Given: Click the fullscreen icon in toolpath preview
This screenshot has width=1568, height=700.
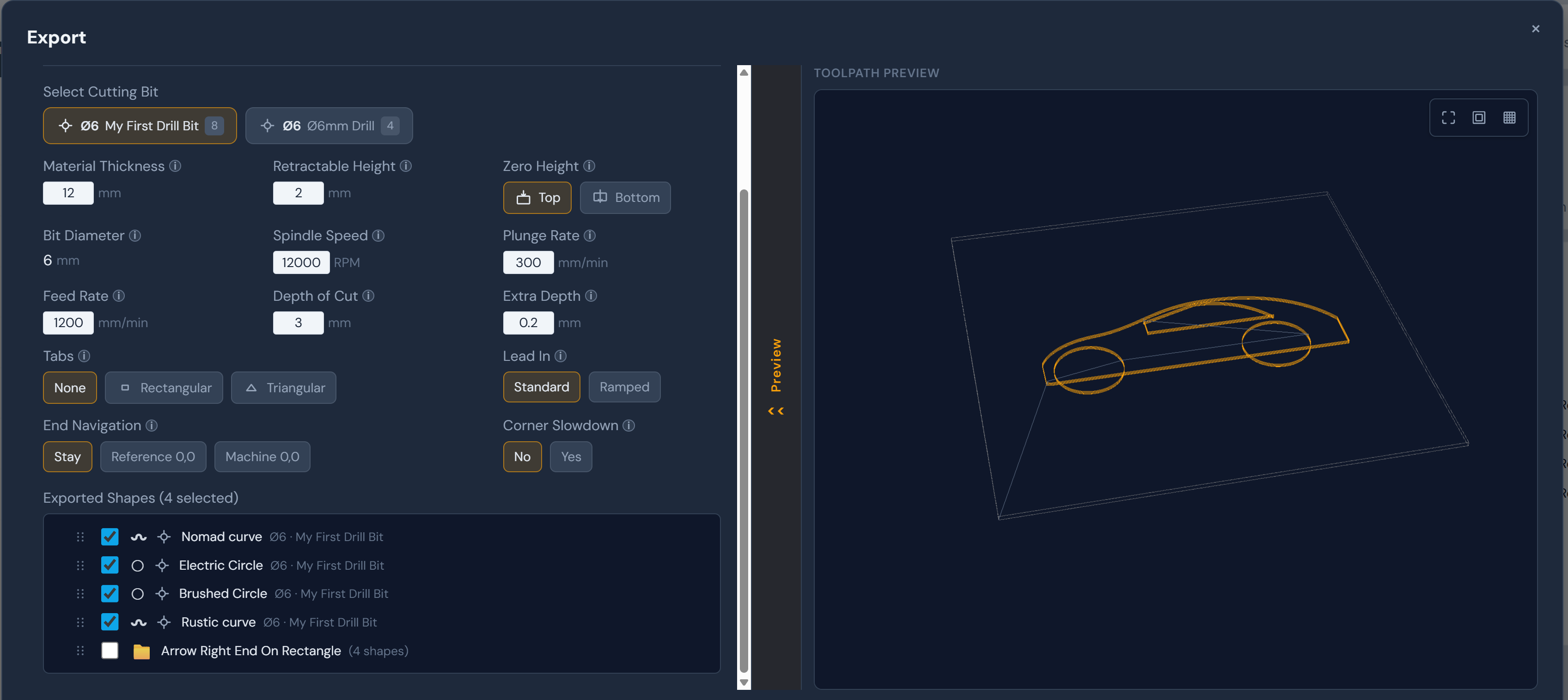Looking at the screenshot, I should [1448, 117].
